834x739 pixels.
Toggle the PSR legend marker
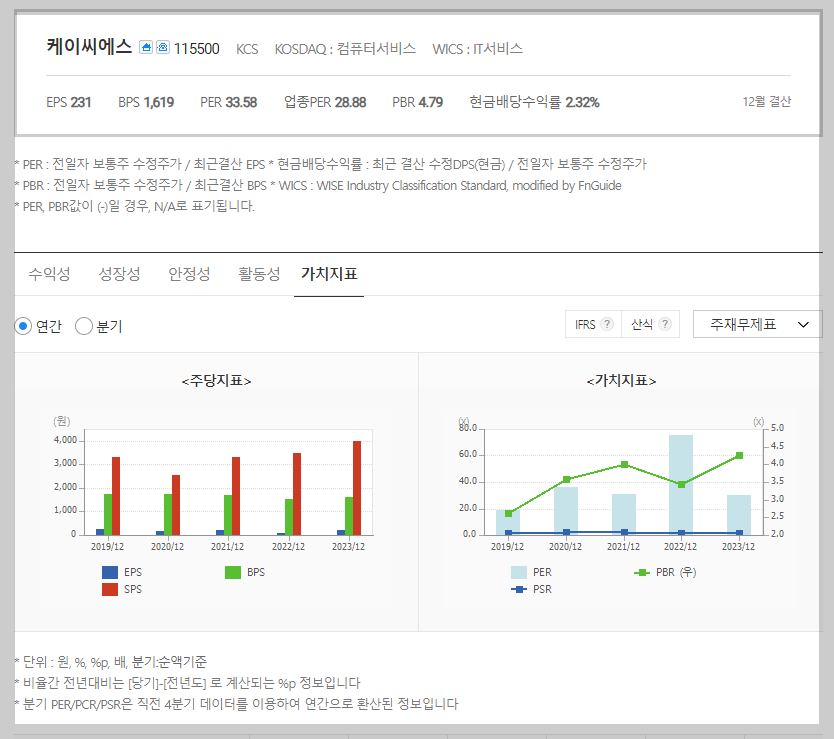519,589
